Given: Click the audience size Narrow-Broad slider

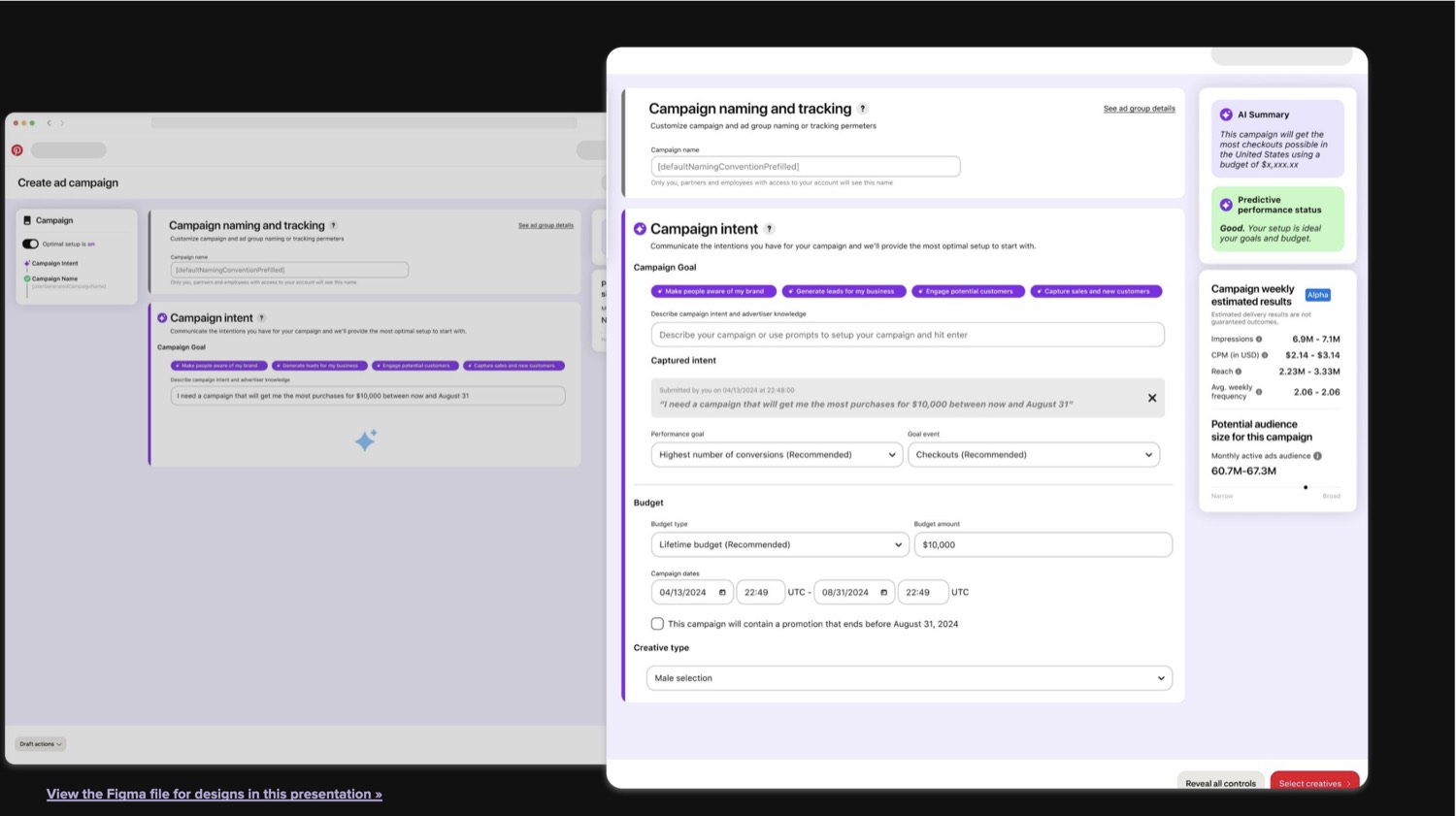Looking at the screenshot, I should [x=1275, y=487].
